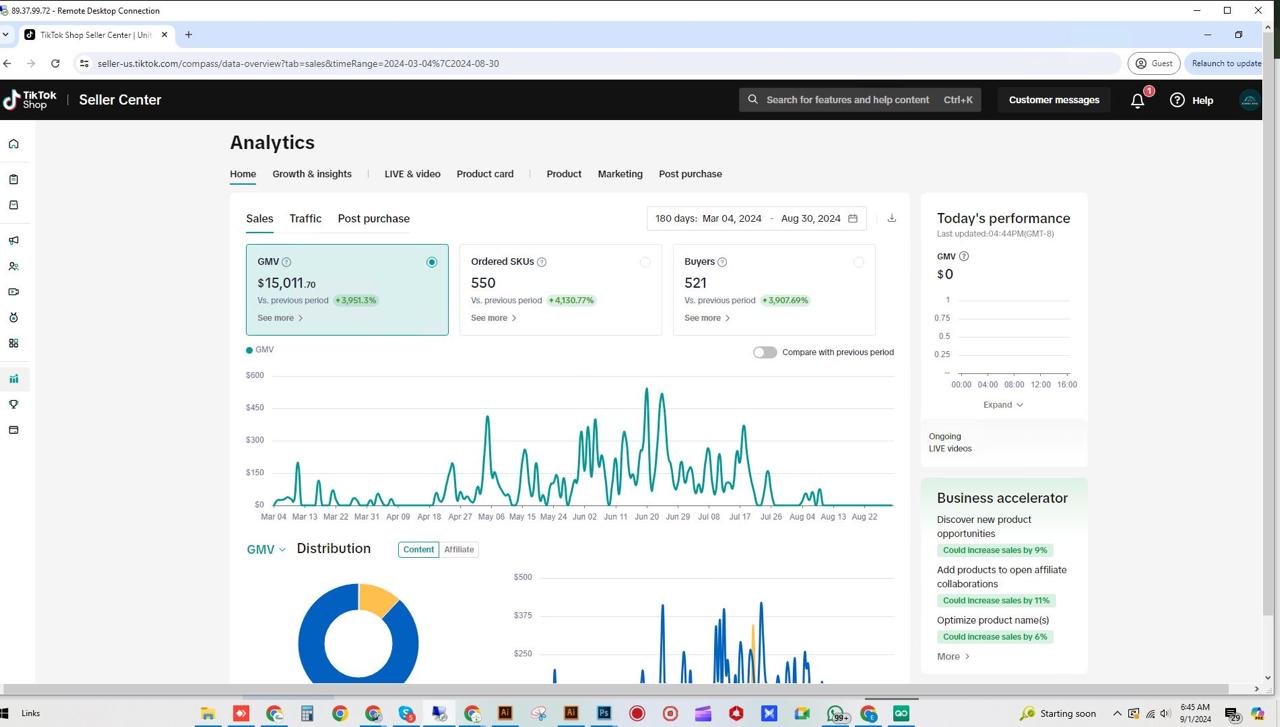Open the Marketing analytics tab
The image size is (1280, 727).
point(620,174)
